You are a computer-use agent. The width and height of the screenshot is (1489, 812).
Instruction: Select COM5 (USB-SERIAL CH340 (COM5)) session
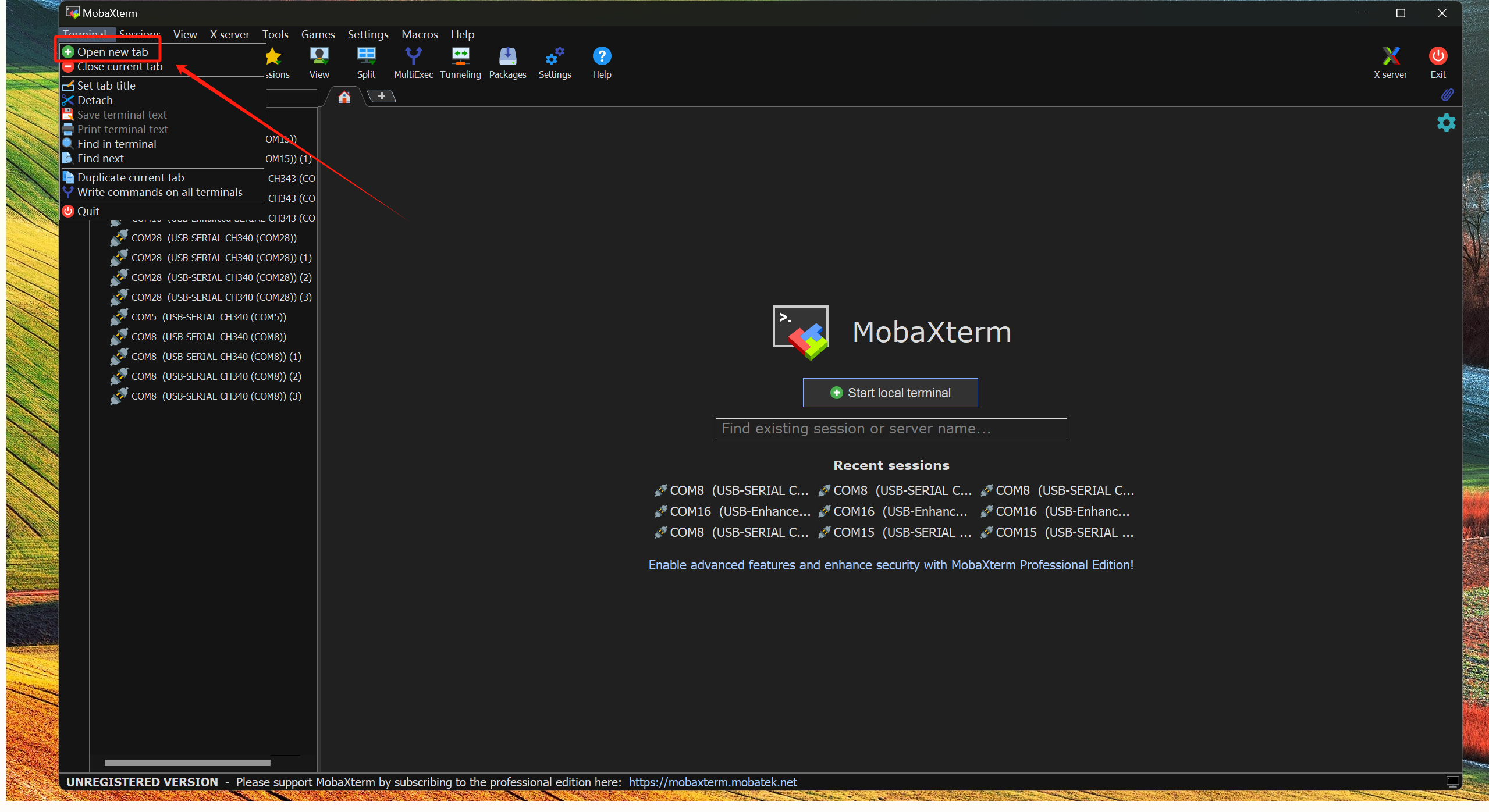[x=199, y=317]
